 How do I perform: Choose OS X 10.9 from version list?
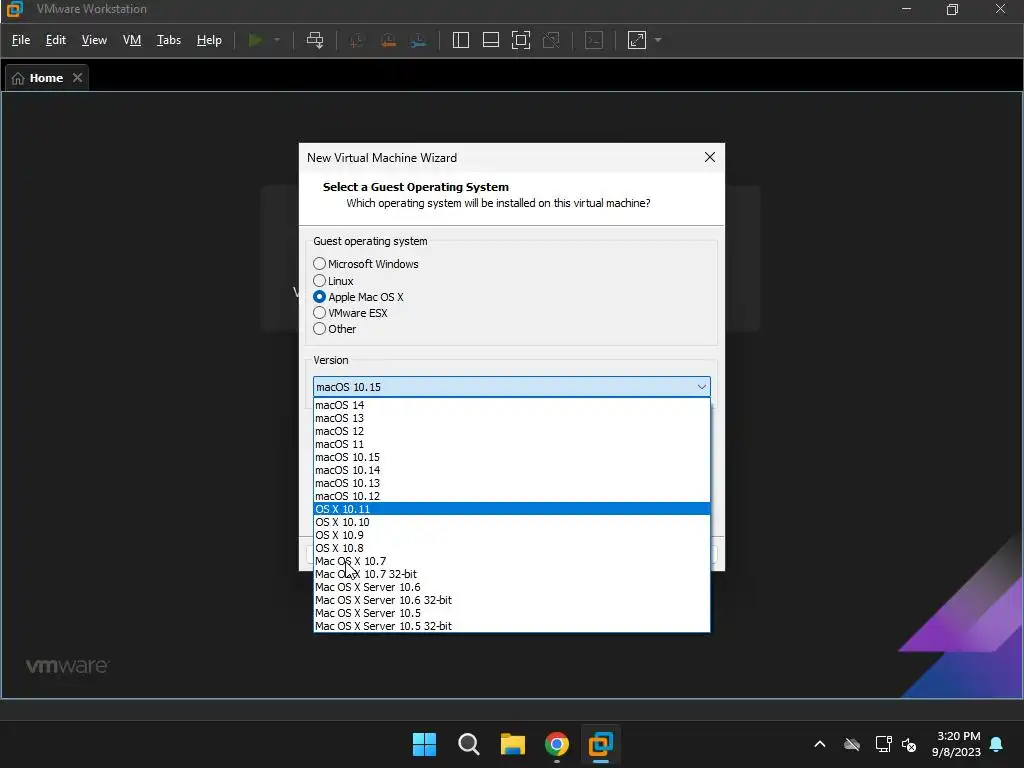pyautogui.click(x=511, y=535)
